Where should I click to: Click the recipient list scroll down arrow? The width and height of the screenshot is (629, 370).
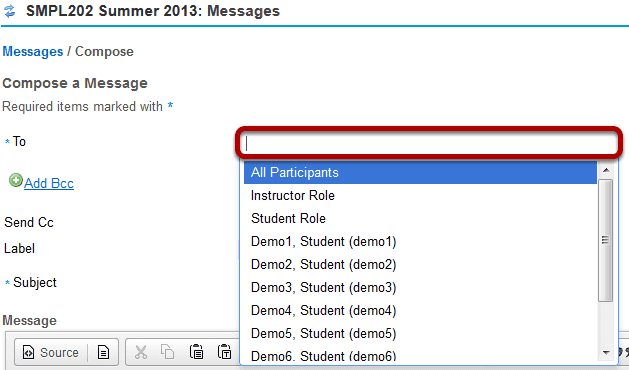(x=606, y=353)
